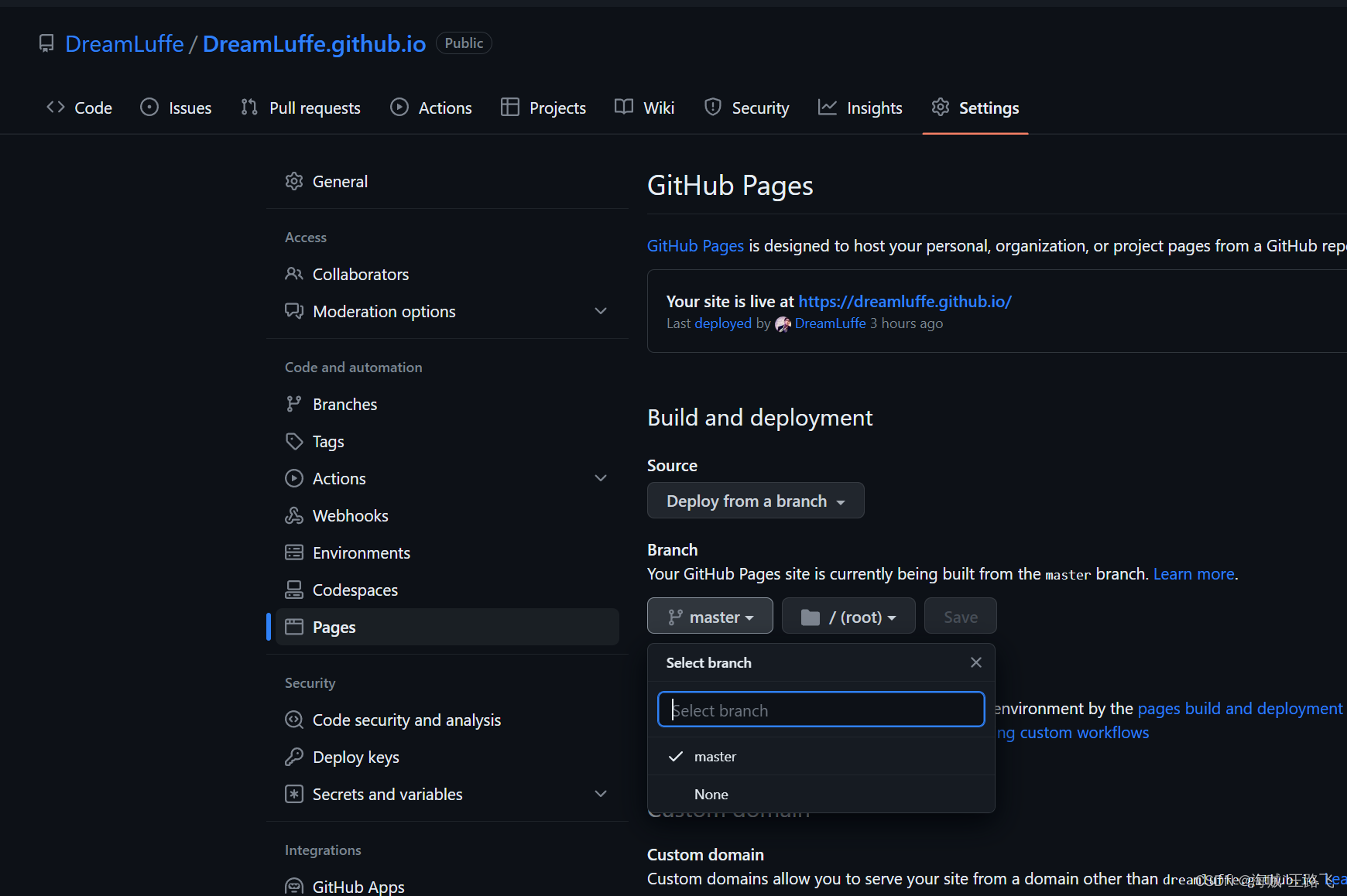Focus the Select branch search field

821,710
